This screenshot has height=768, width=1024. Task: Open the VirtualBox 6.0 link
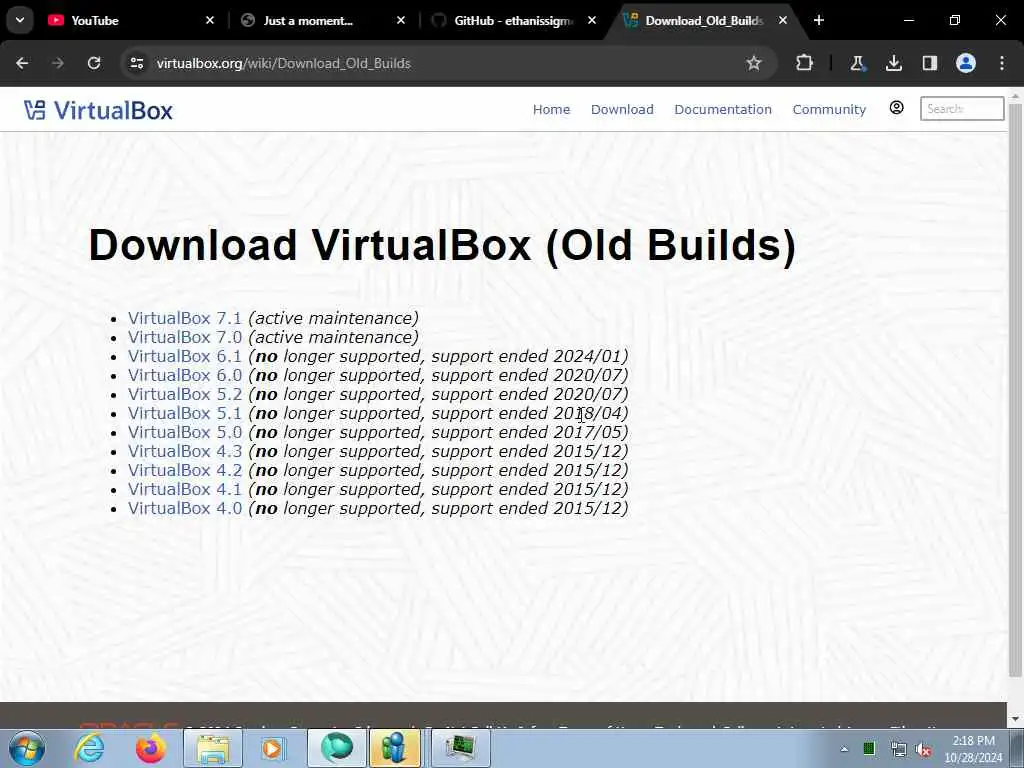[x=185, y=375]
